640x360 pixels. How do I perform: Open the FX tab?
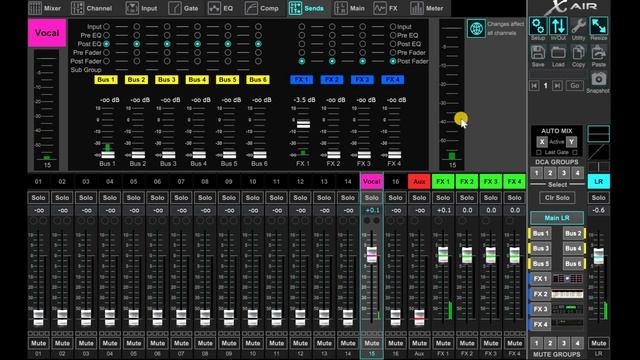[386, 8]
